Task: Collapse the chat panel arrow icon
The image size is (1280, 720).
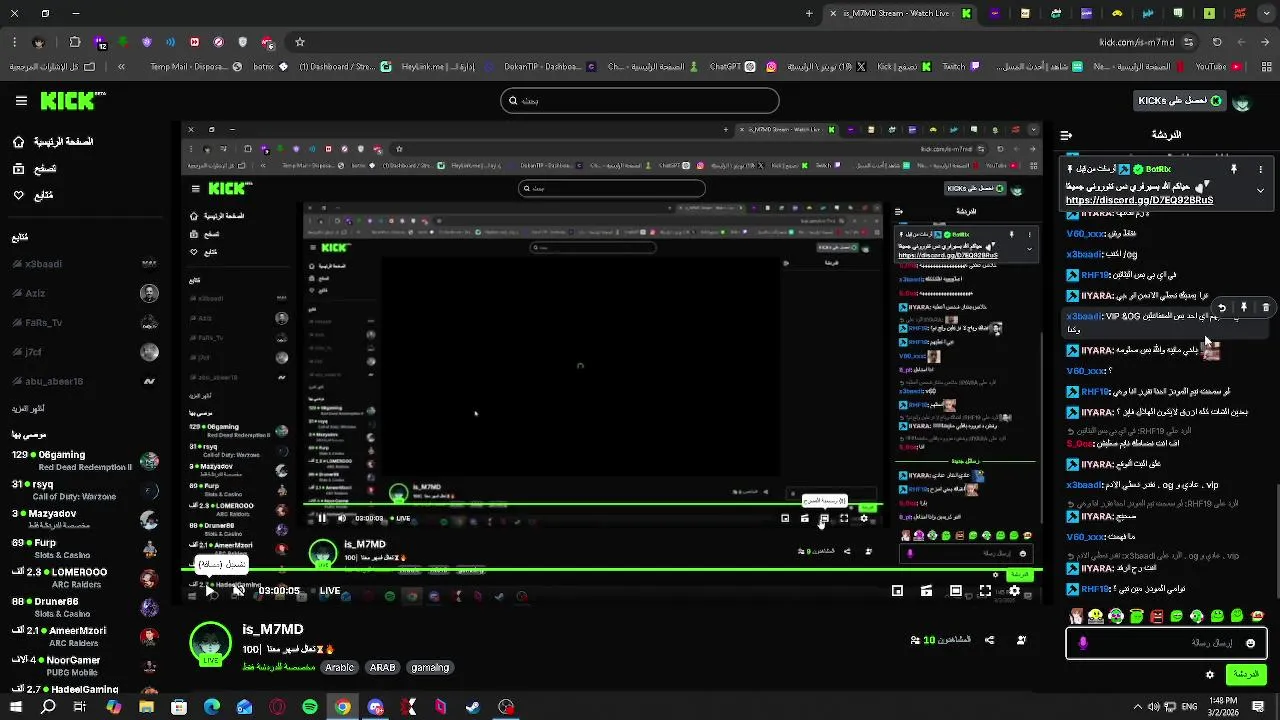Action: click(1066, 135)
